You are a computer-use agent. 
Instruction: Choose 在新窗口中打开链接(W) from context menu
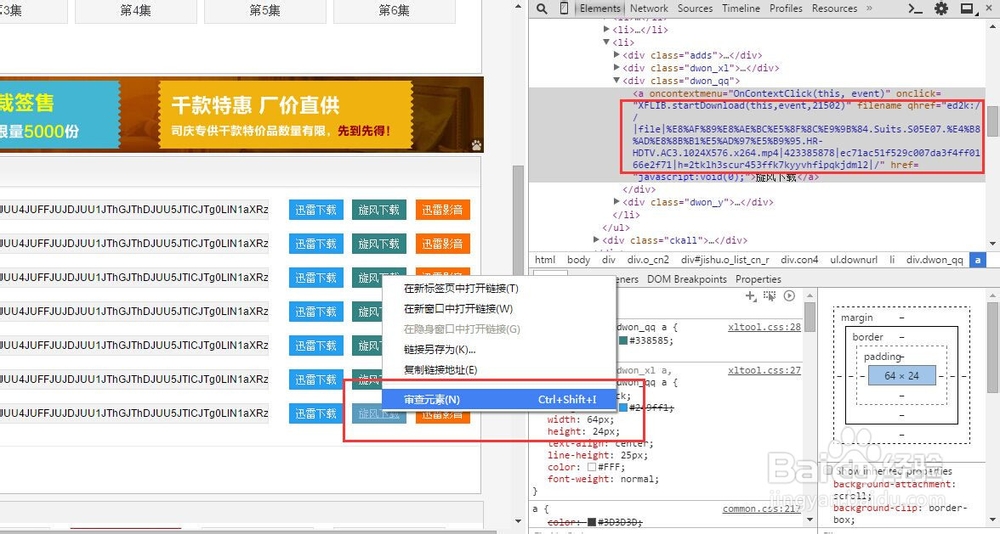pyautogui.click(x=499, y=309)
